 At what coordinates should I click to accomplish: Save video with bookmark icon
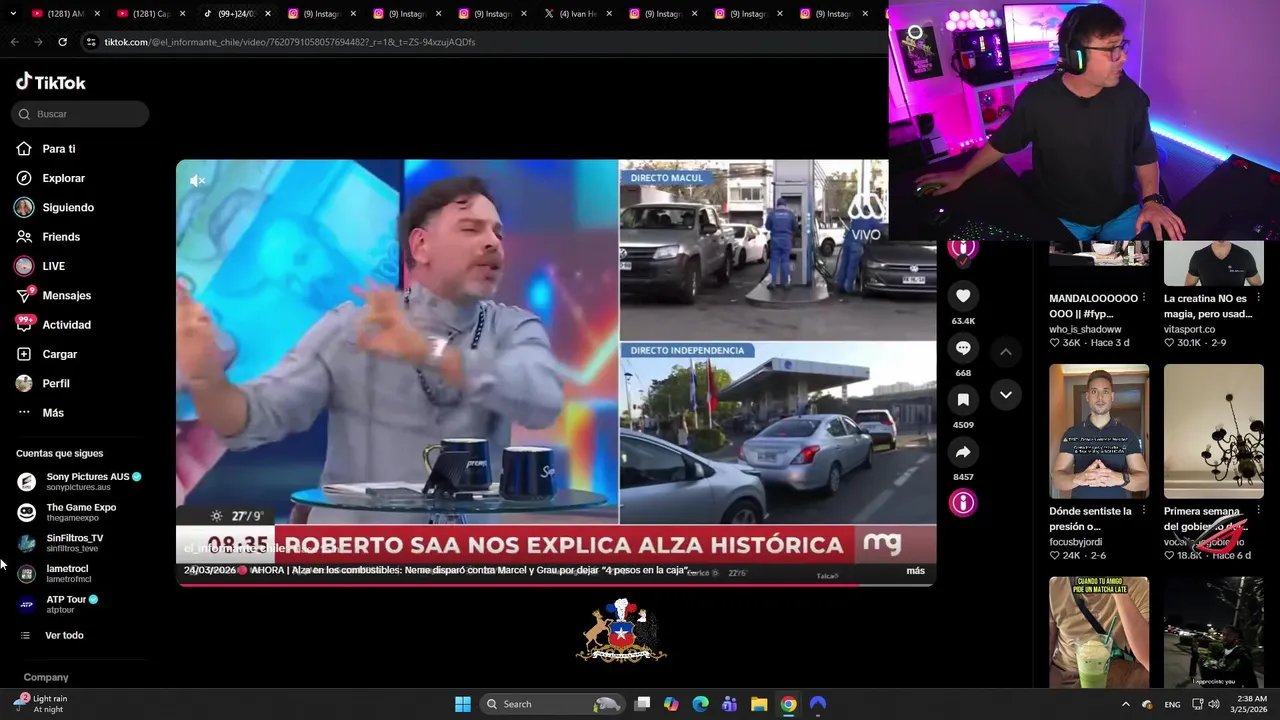(x=963, y=400)
